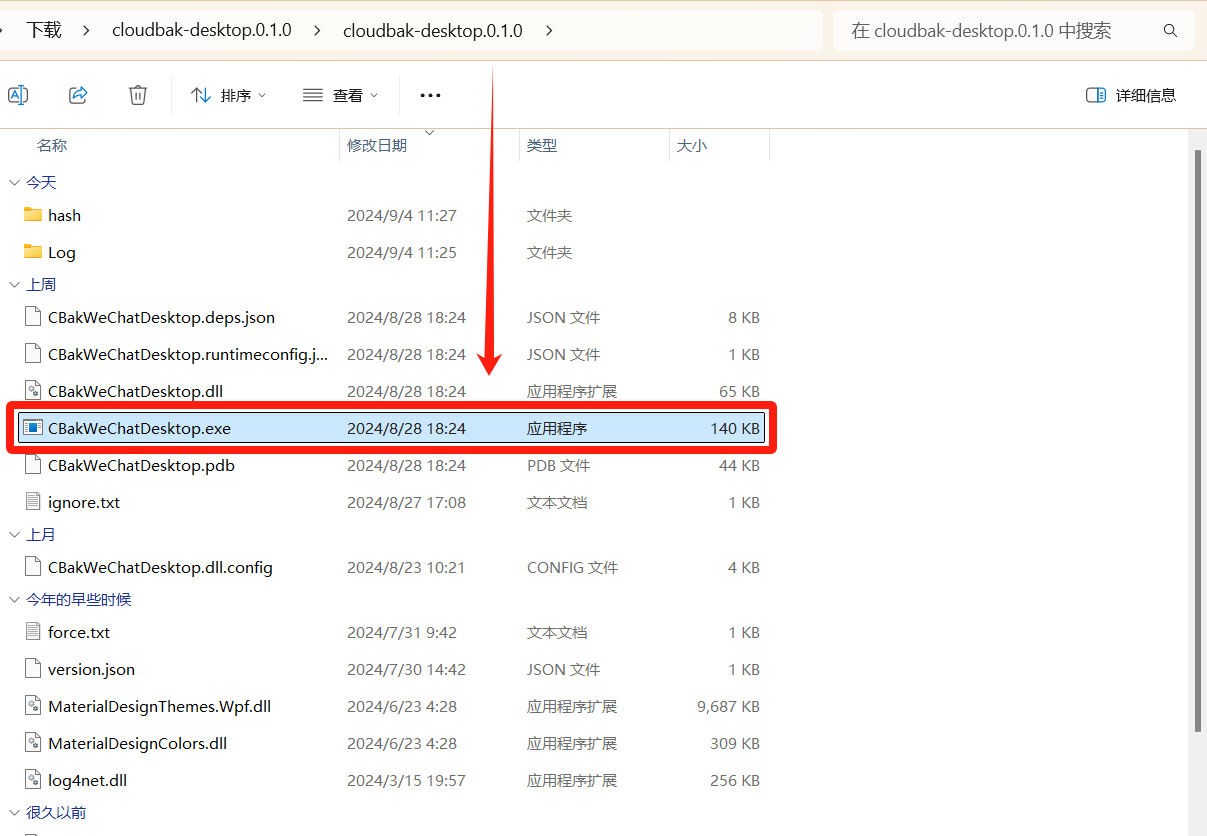1207x836 pixels.
Task: Sort by the 大小 column header
Action: coord(691,146)
